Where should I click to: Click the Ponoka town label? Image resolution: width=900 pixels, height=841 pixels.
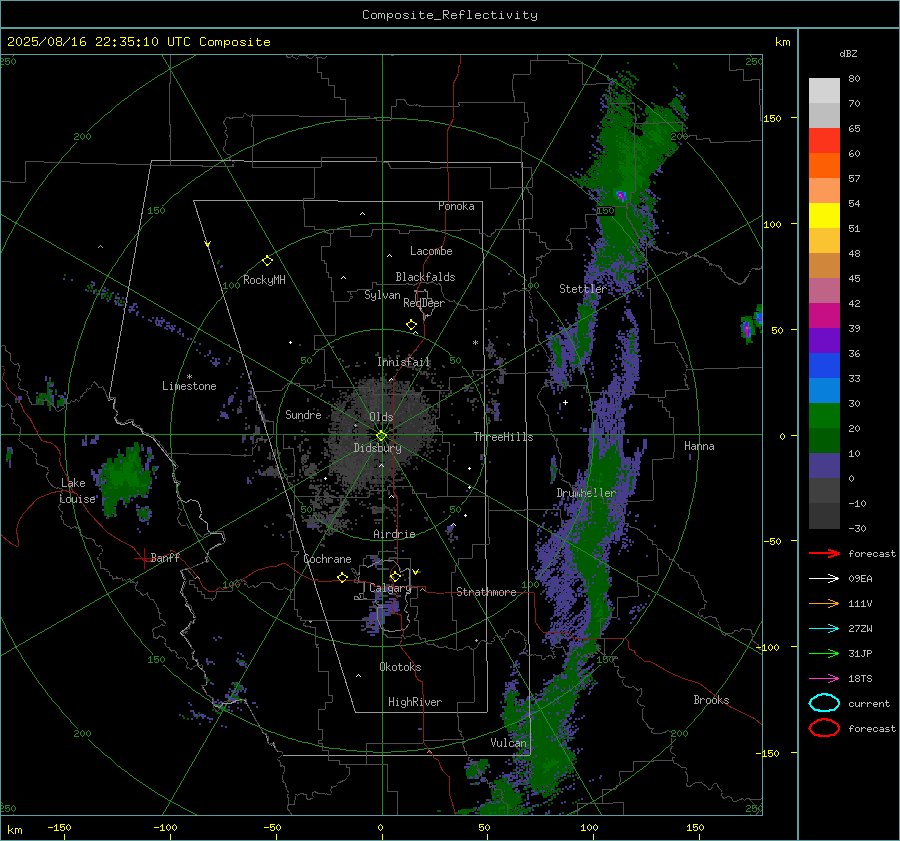coord(456,206)
